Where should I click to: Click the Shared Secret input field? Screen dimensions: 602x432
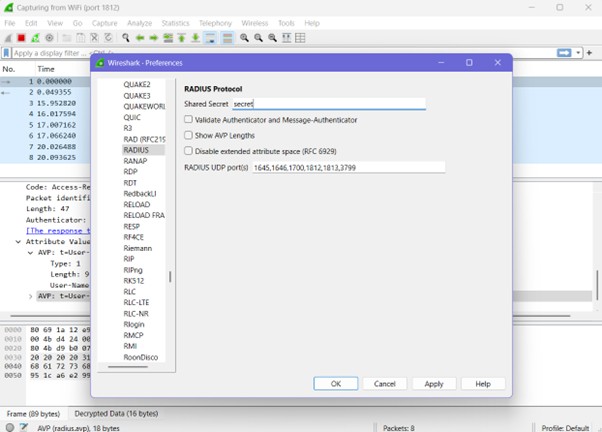click(329, 104)
